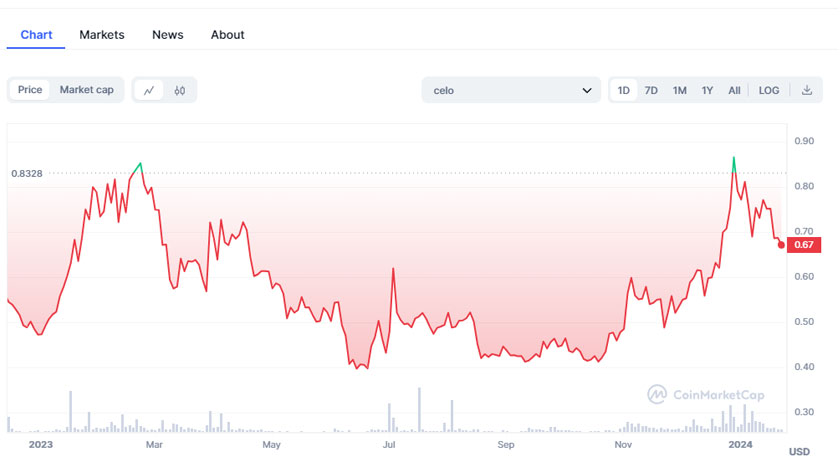840x465 pixels.
Task: Click the USD currency label
Action: pos(799,452)
